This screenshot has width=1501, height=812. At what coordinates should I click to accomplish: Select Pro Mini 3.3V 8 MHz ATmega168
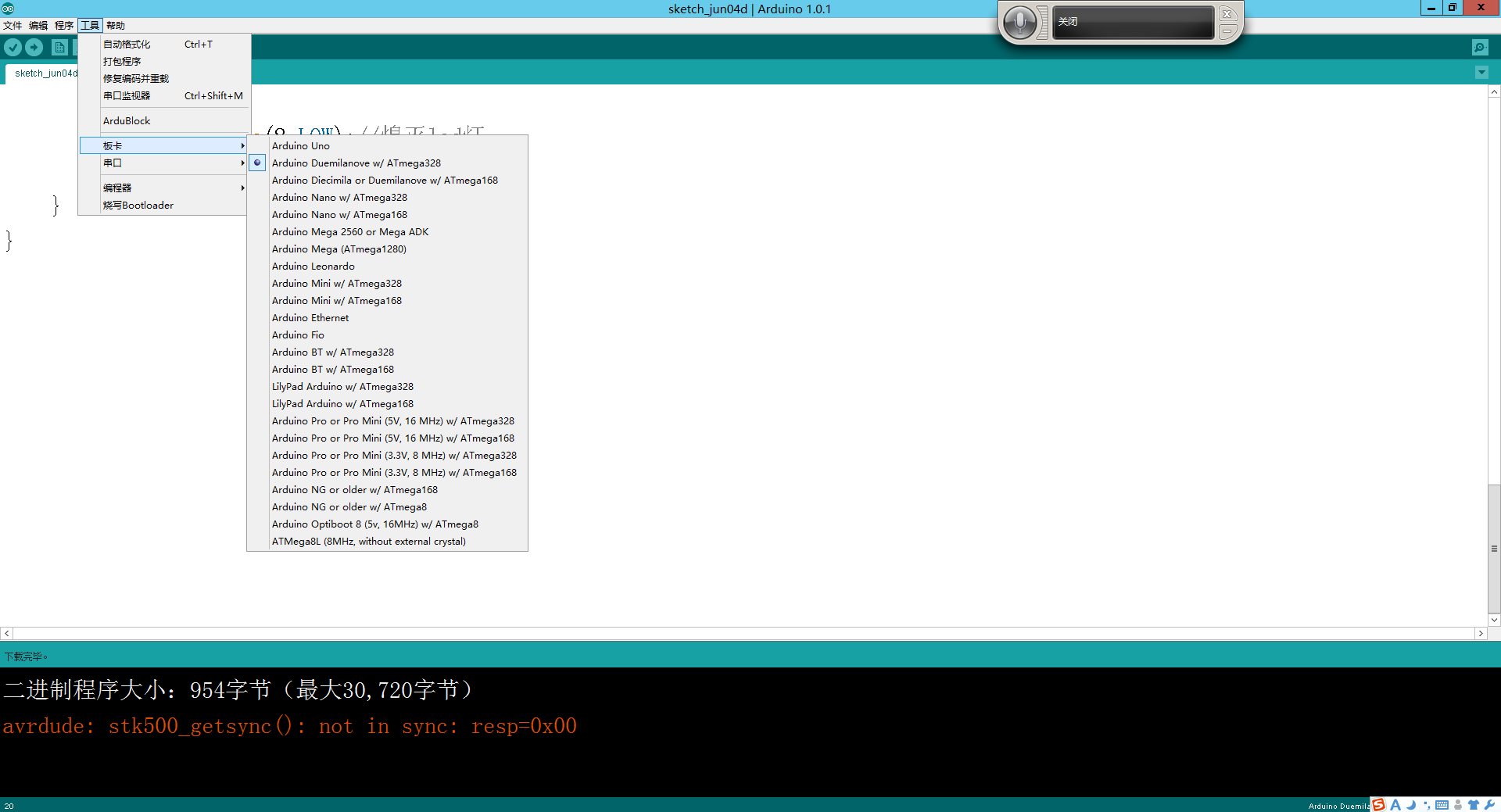click(387, 472)
